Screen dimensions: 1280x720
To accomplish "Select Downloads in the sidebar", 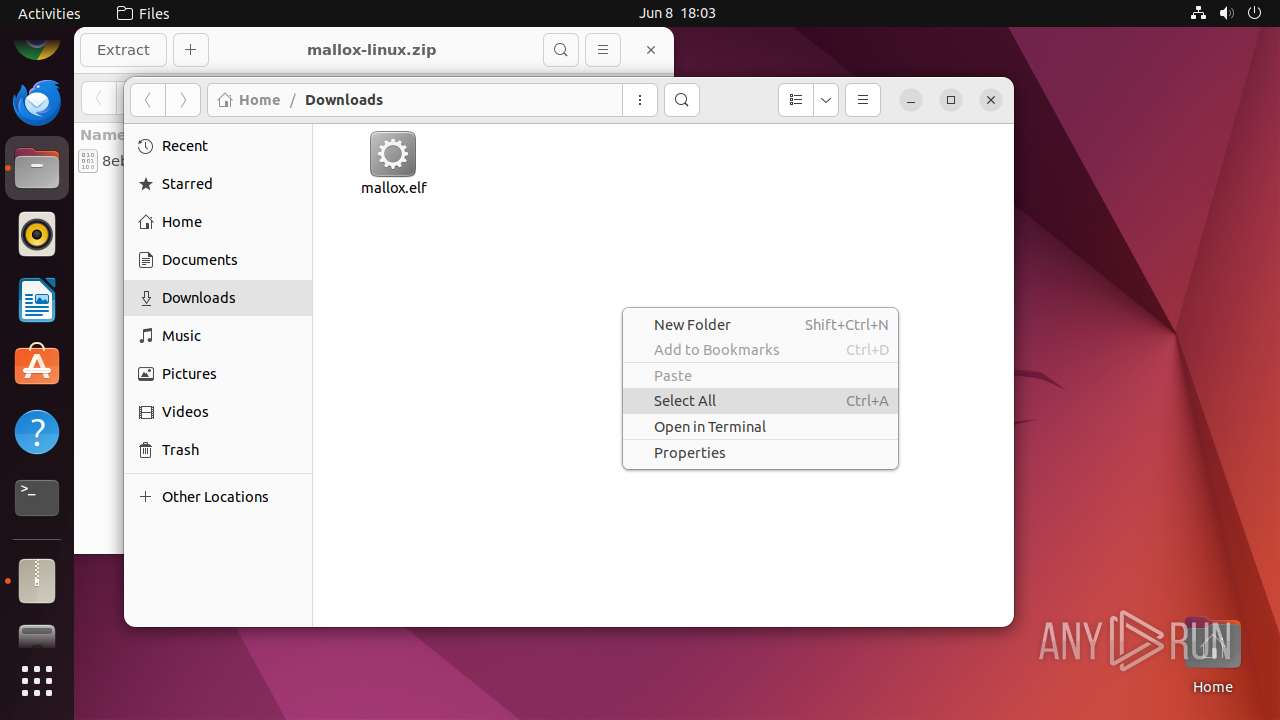I will click(x=218, y=298).
